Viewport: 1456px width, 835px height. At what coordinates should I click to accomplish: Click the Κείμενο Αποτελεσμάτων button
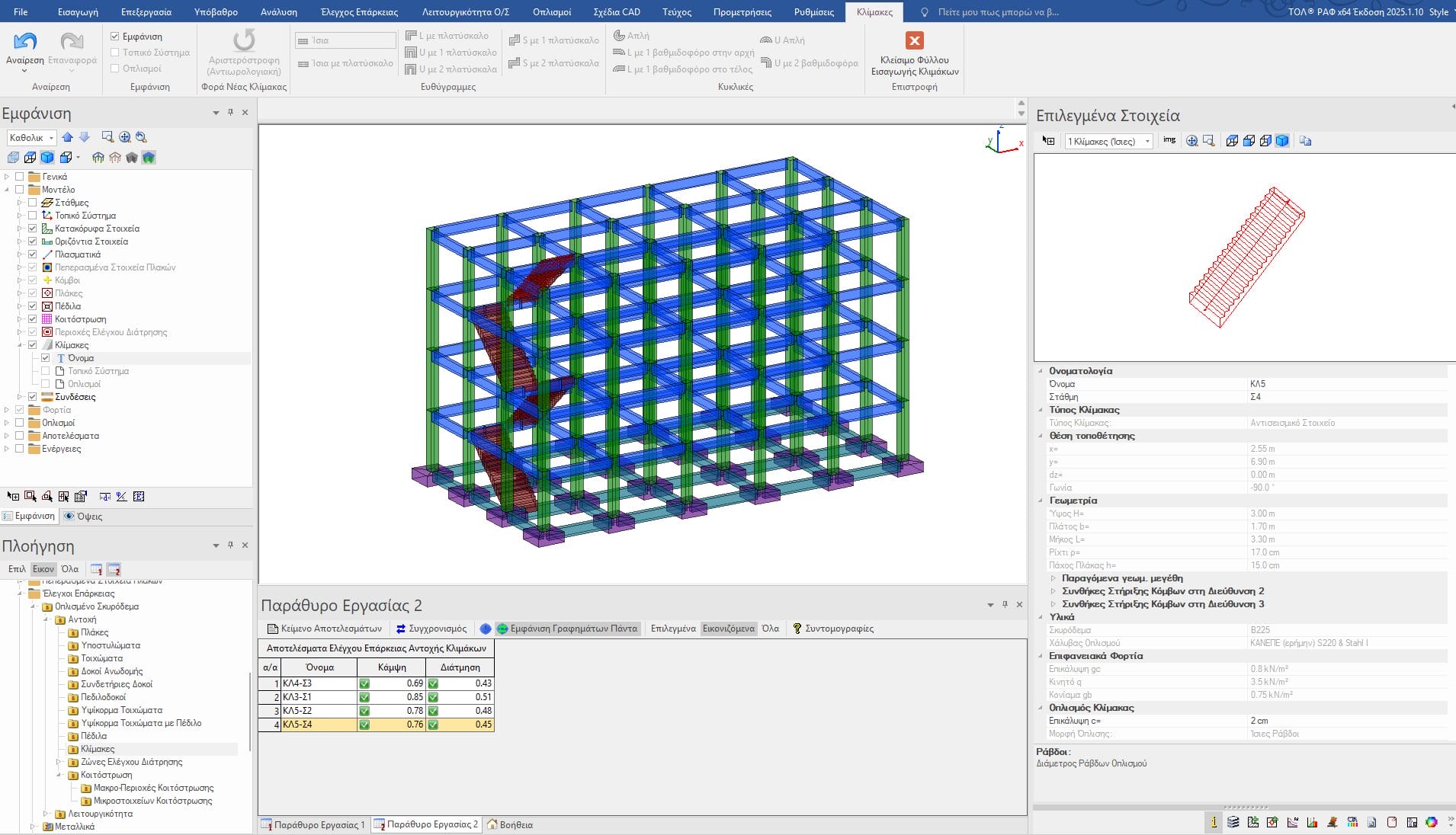coord(324,629)
